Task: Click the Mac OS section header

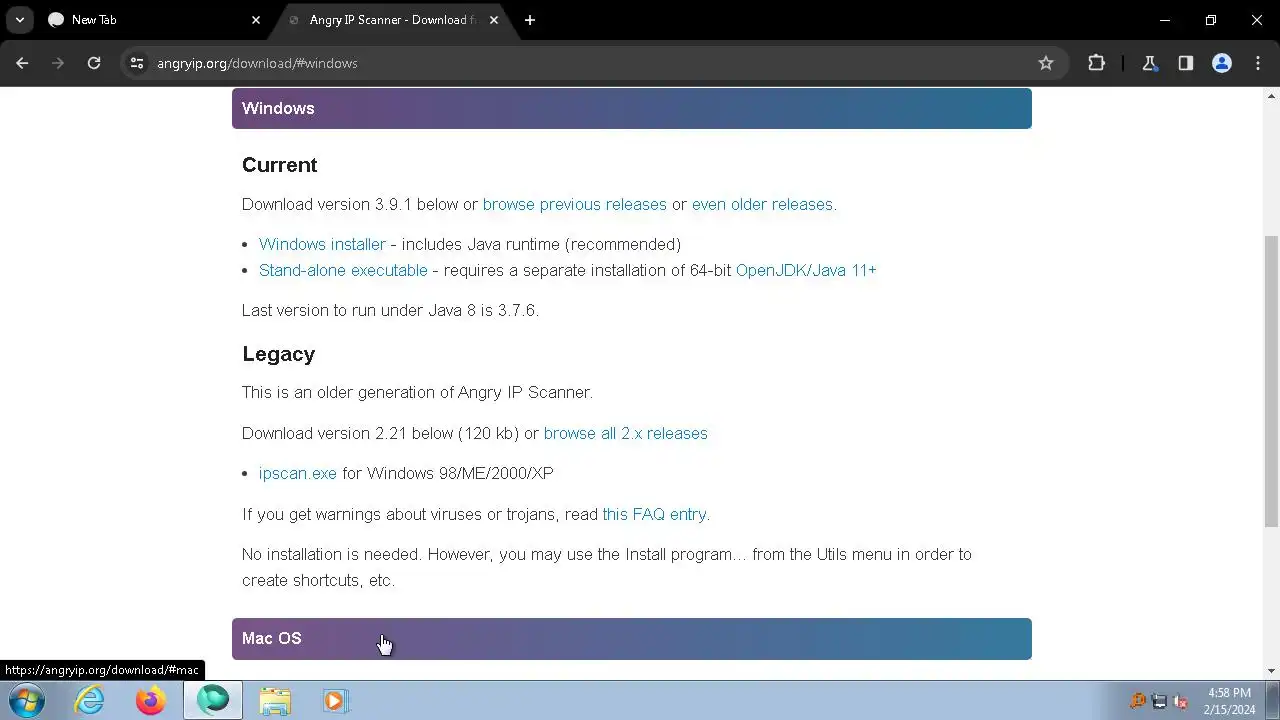Action: [632, 639]
